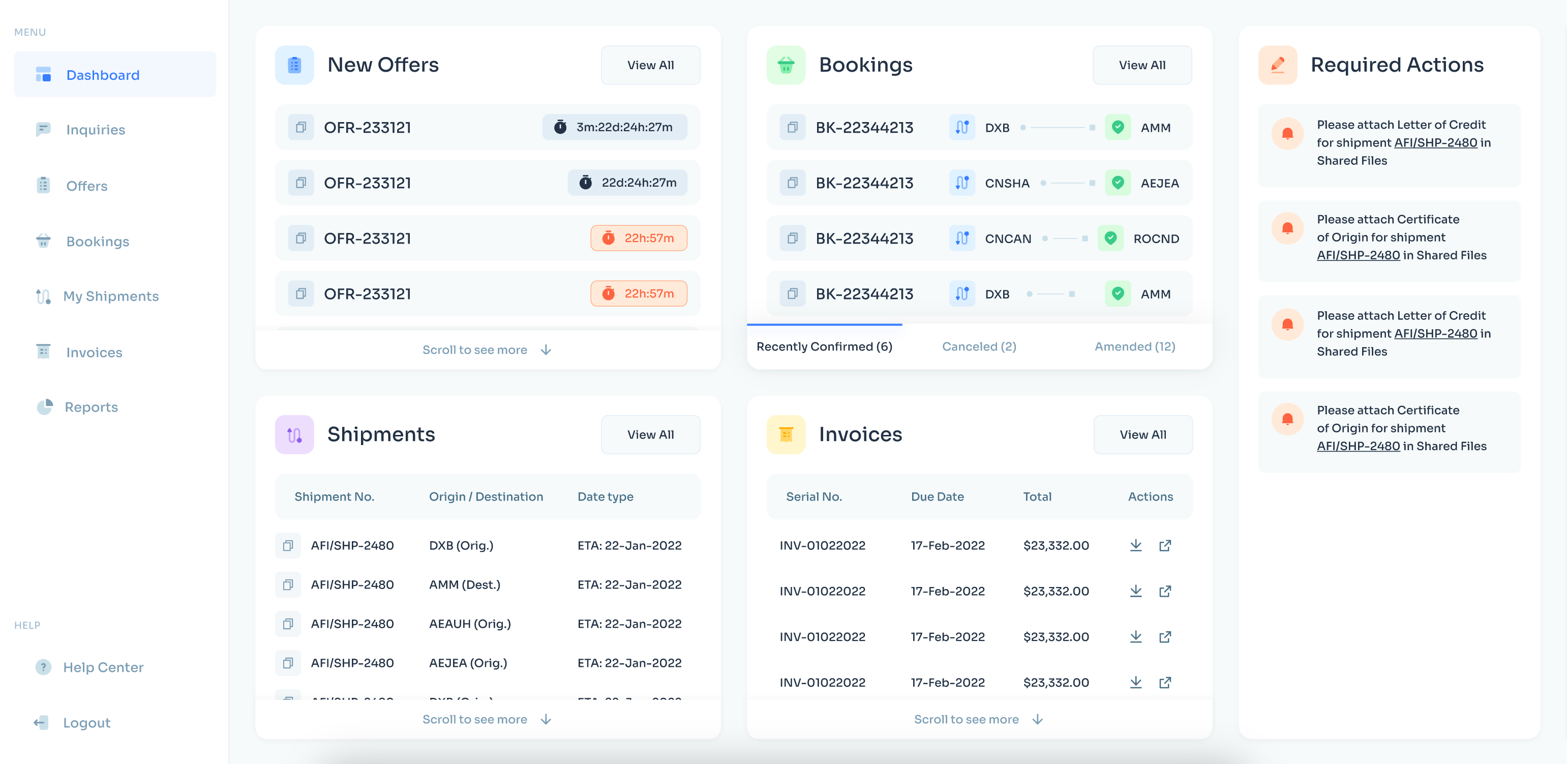
Task: Switch to Canceled (2) bookings tab
Action: click(x=979, y=346)
